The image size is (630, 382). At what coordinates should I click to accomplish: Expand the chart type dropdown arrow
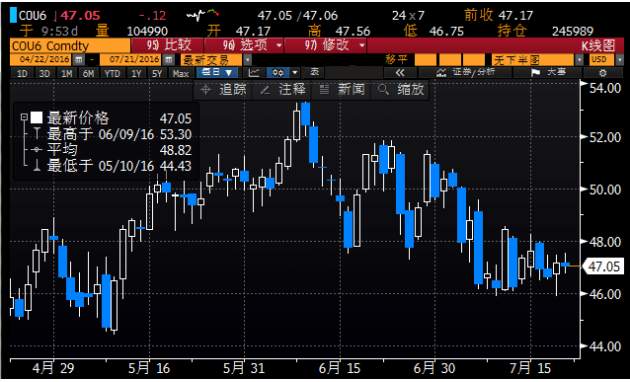click(x=295, y=73)
